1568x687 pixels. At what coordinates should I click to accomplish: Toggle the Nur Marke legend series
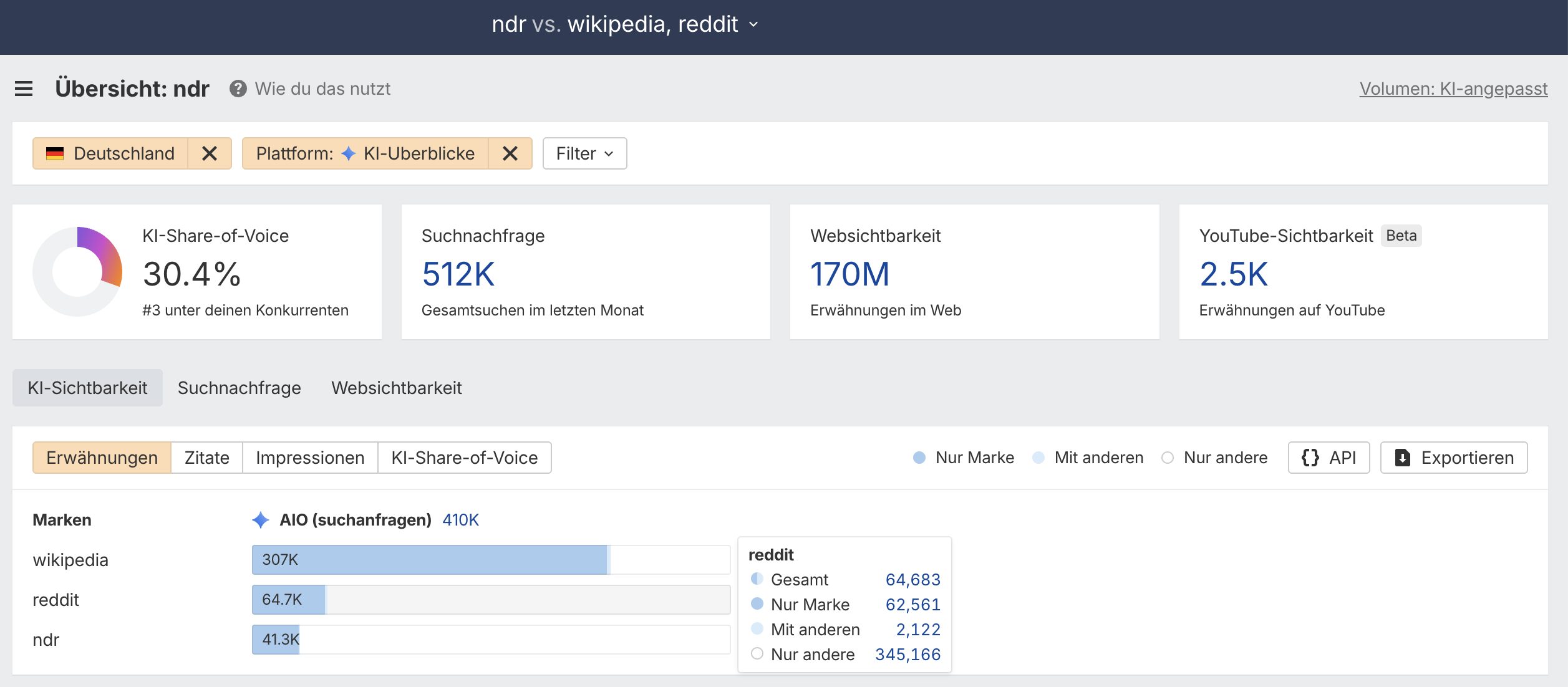click(964, 458)
